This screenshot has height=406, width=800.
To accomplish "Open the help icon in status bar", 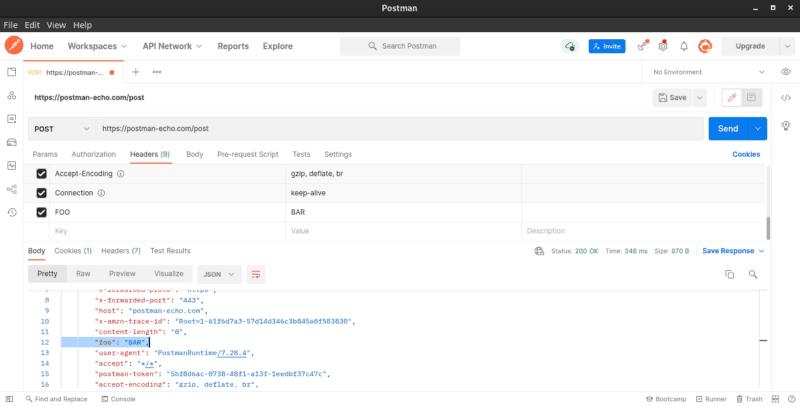I will [789, 399].
